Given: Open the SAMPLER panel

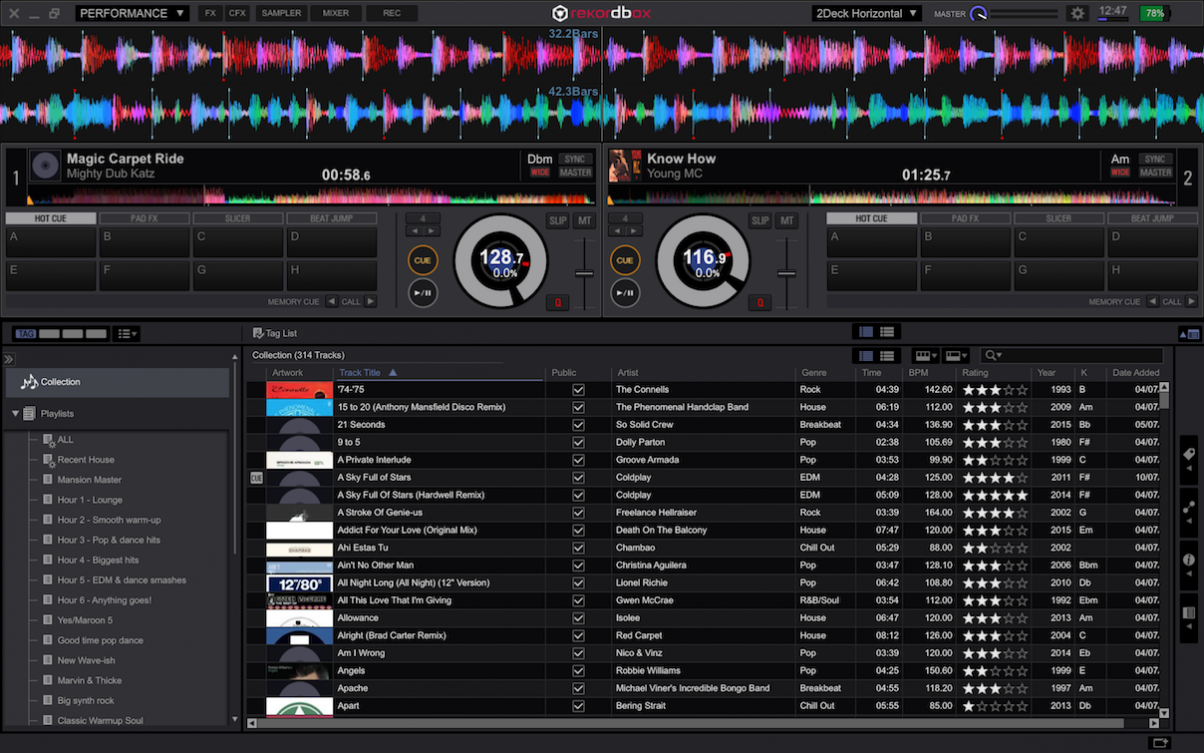Looking at the screenshot, I should click(x=281, y=13).
